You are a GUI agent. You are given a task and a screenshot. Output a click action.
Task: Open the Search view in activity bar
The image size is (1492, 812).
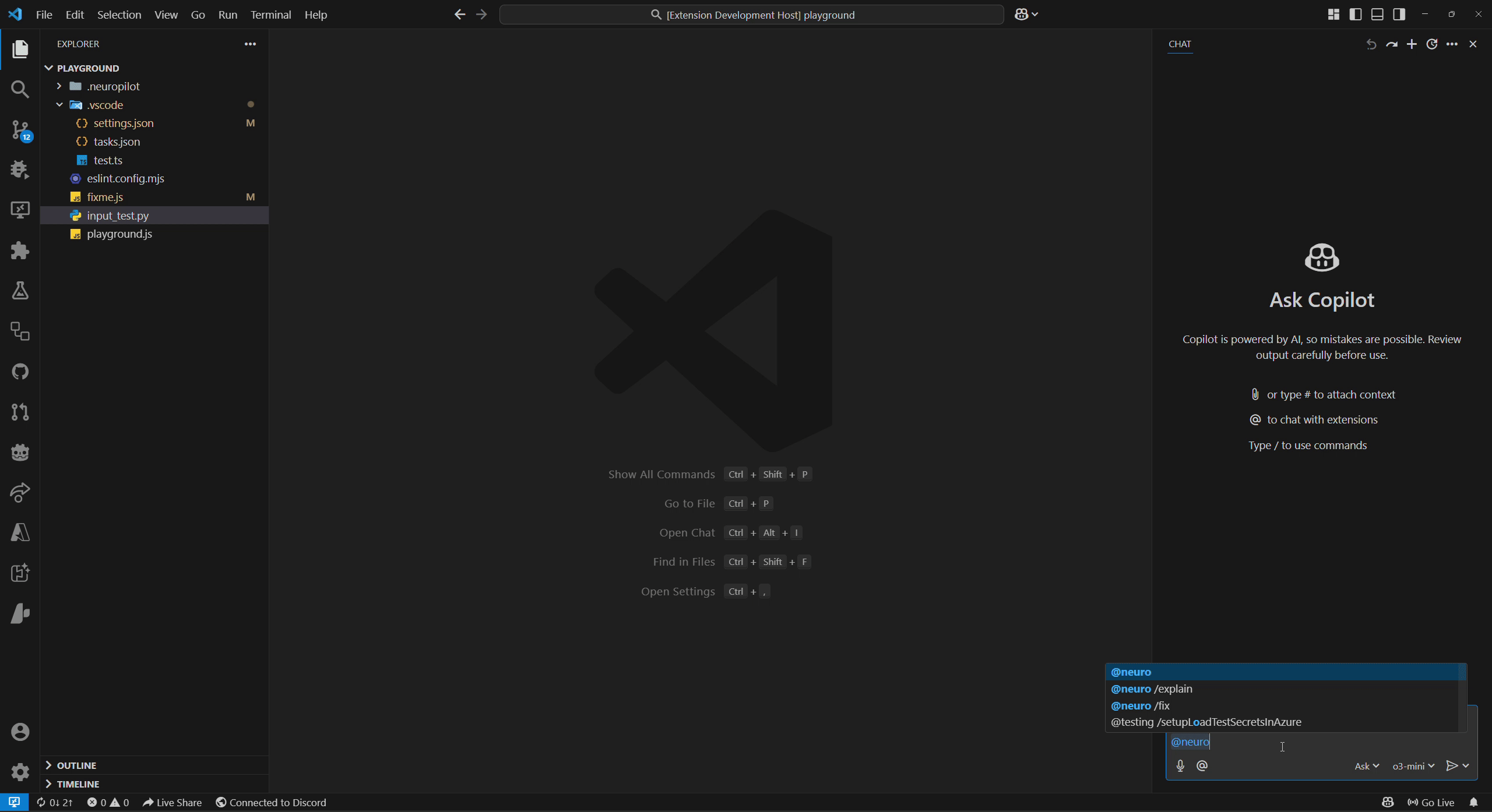[20, 89]
